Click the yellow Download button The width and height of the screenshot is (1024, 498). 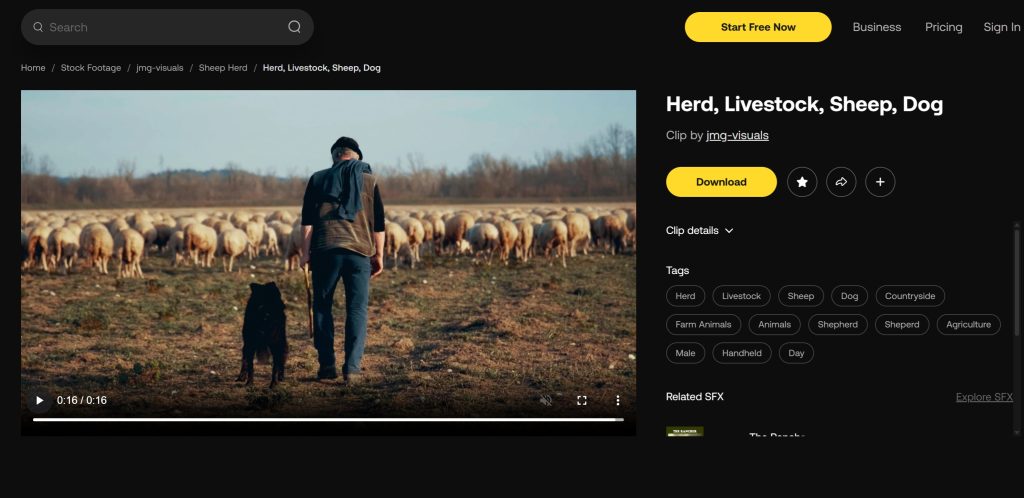(x=721, y=182)
